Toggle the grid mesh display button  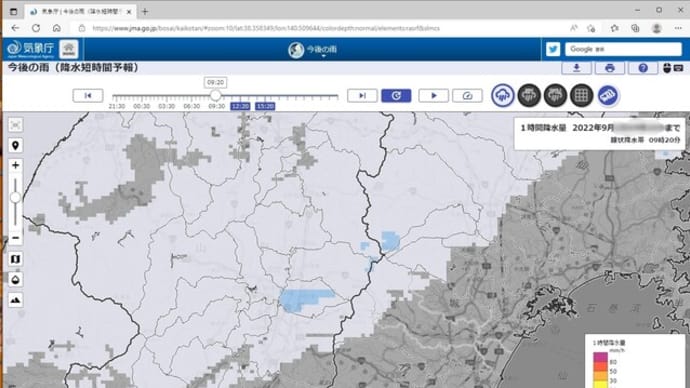coord(581,95)
